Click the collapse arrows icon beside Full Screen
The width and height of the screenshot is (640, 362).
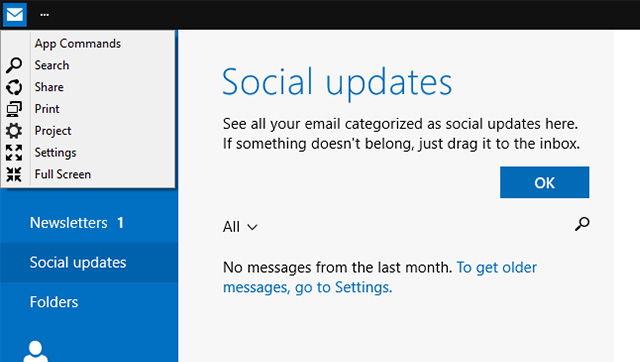[x=14, y=174]
